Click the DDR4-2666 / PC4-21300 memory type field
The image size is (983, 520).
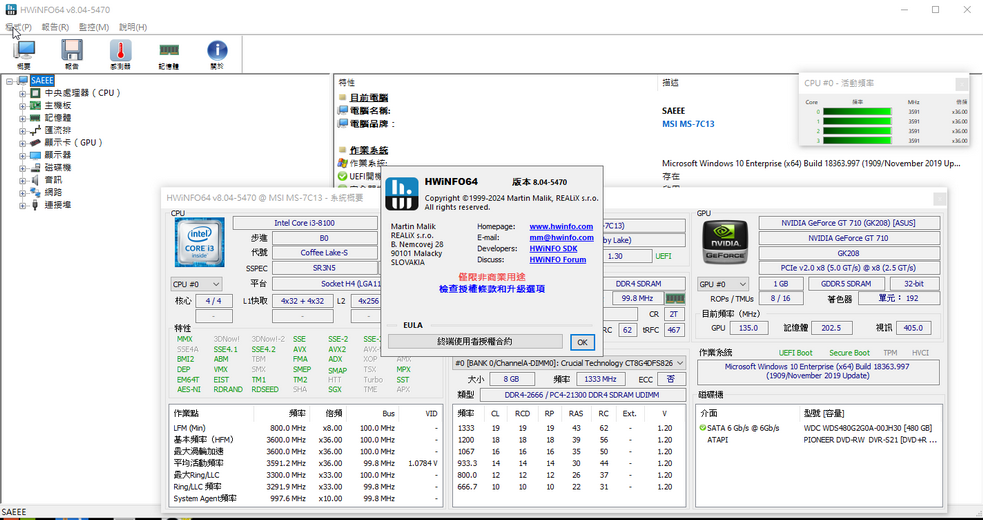(x=582, y=395)
